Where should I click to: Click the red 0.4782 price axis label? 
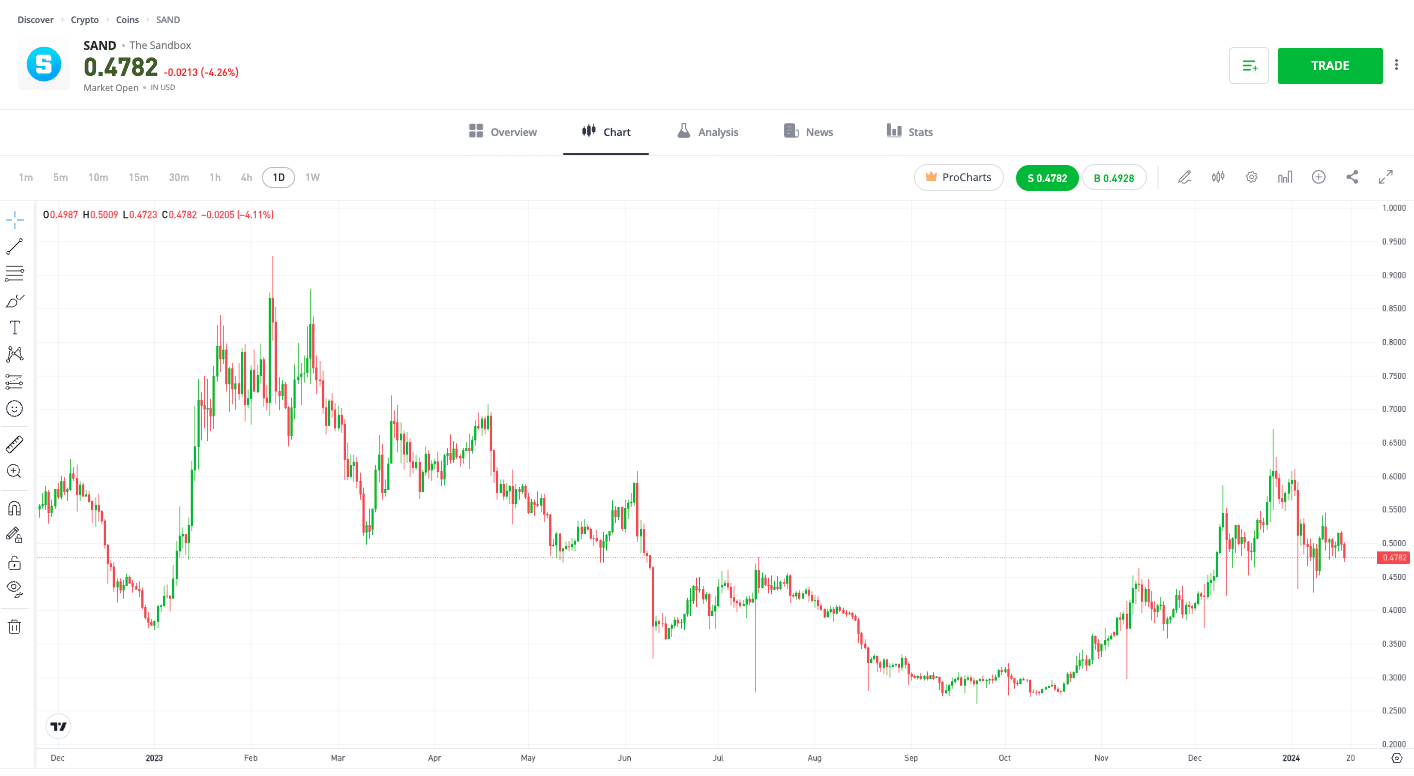point(1393,557)
